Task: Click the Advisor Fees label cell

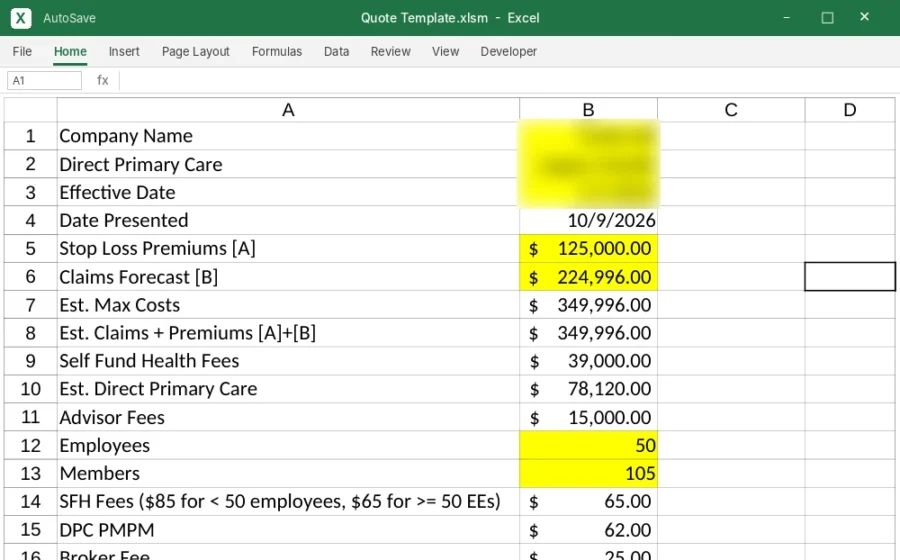Action: [288, 417]
